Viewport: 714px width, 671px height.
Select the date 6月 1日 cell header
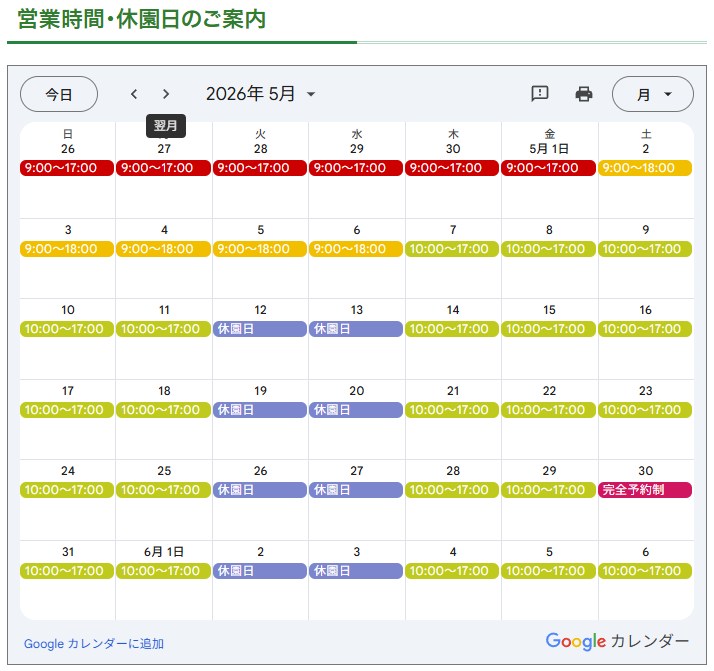point(164,552)
